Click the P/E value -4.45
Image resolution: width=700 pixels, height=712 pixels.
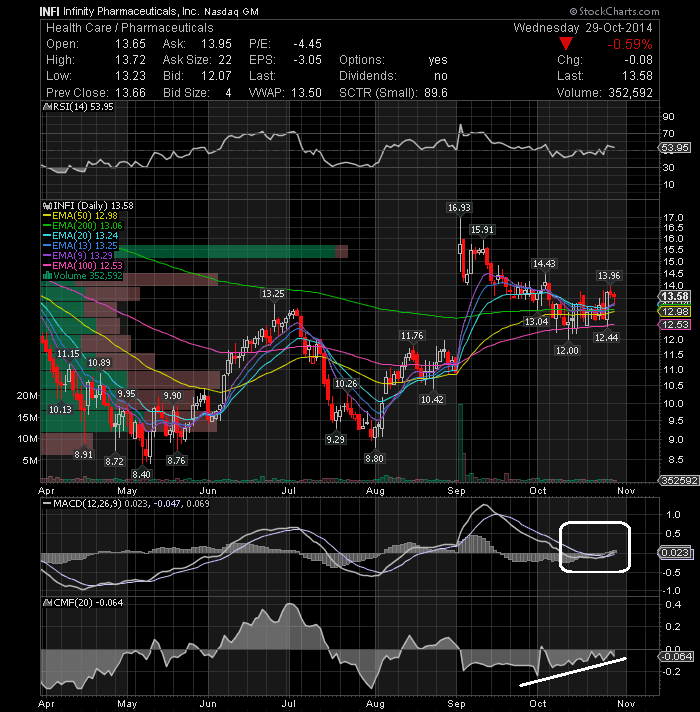307,44
